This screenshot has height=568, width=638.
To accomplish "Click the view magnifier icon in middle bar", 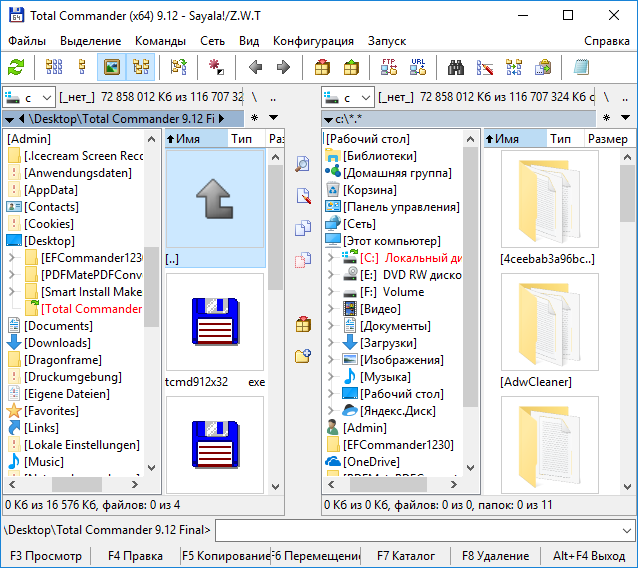I will tap(303, 164).
